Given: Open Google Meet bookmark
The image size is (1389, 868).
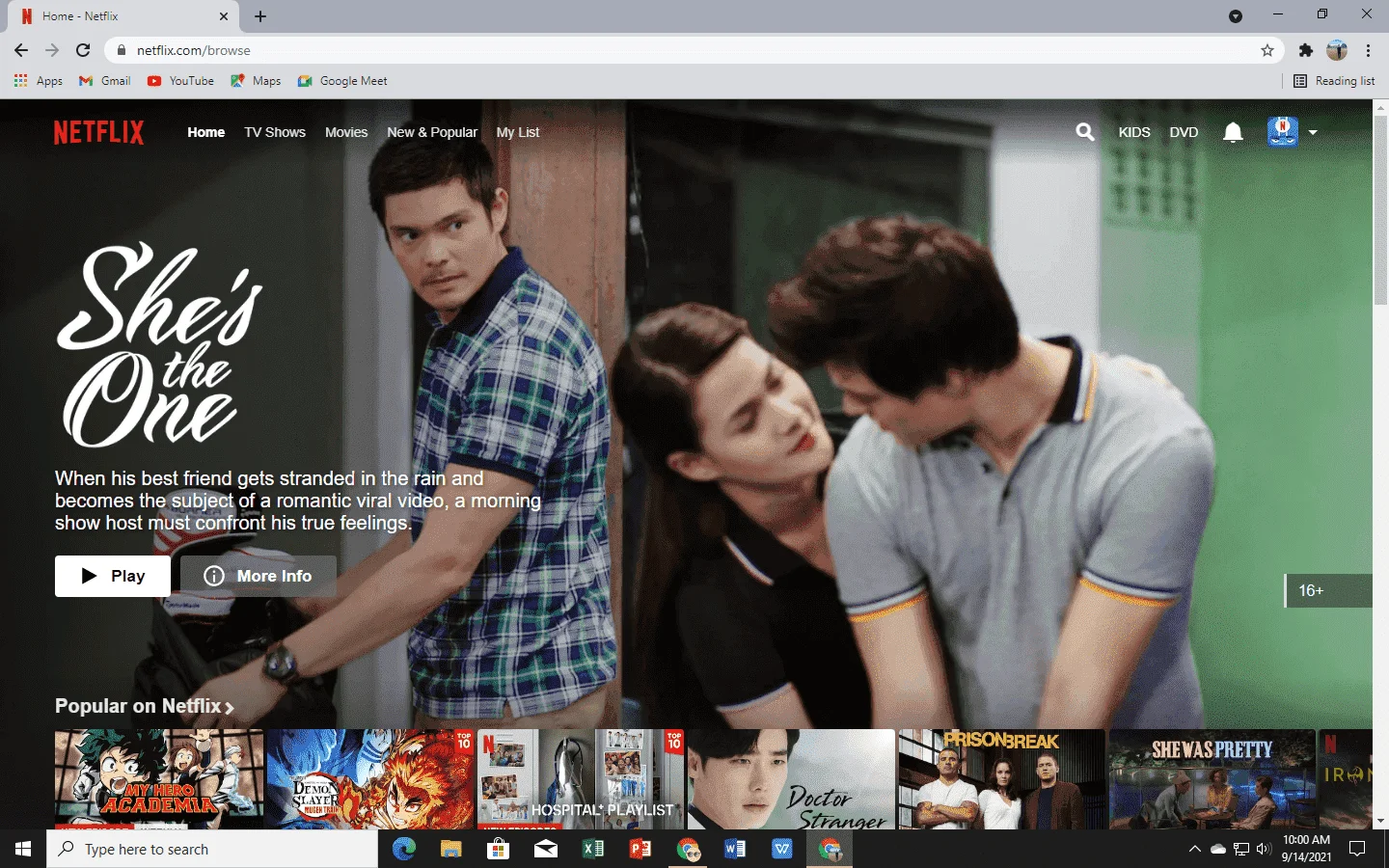Looking at the screenshot, I should pyautogui.click(x=342, y=81).
